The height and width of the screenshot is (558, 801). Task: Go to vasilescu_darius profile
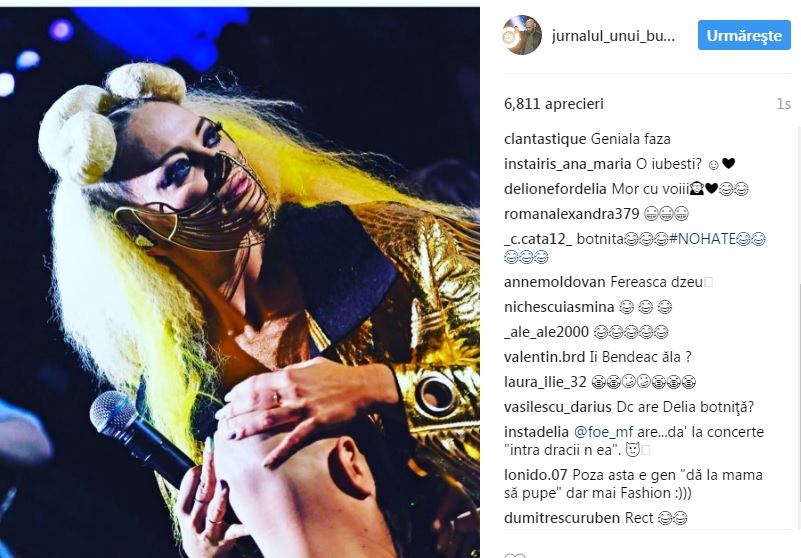click(557, 407)
